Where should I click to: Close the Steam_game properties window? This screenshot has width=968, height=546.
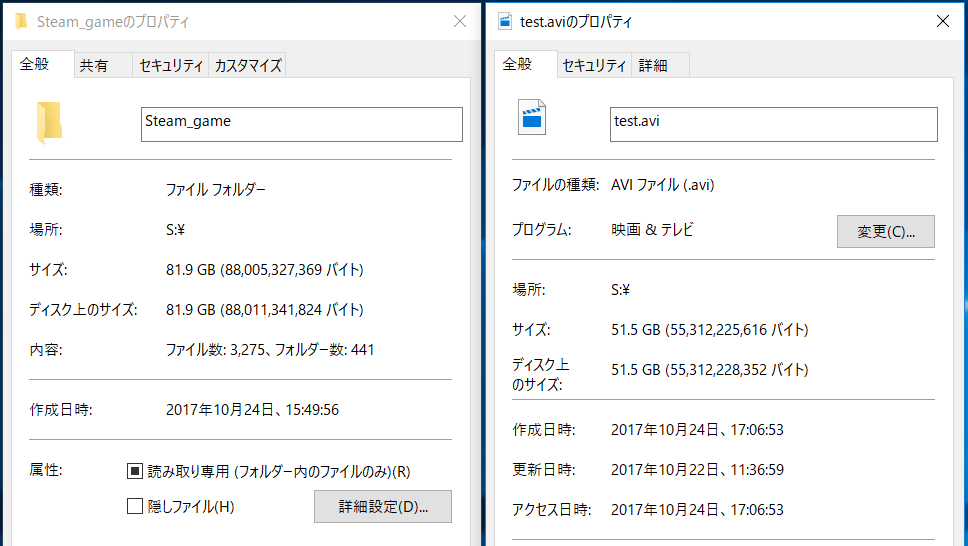(460, 22)
